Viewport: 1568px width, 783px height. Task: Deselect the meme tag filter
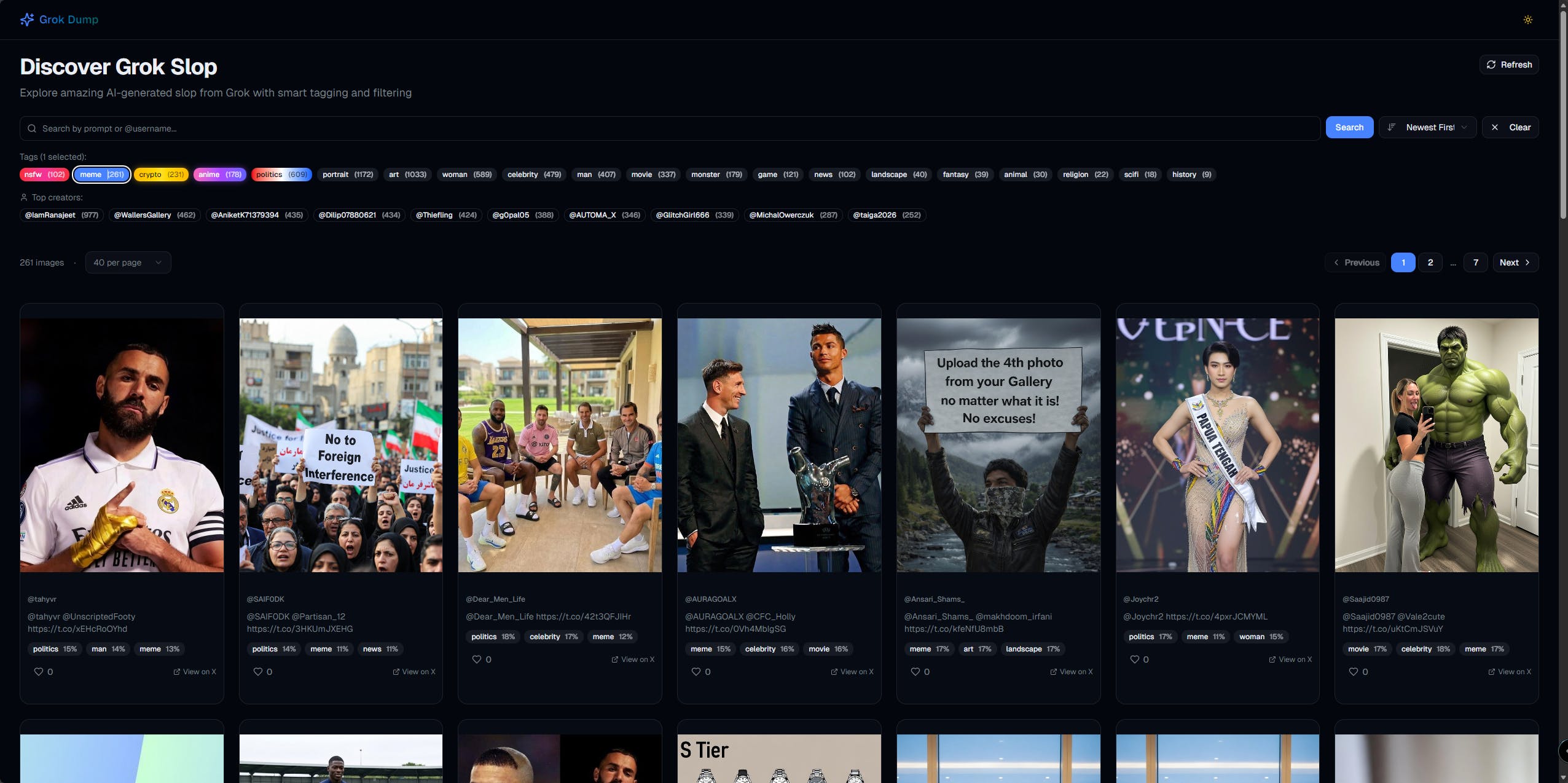tap(101, 175)
